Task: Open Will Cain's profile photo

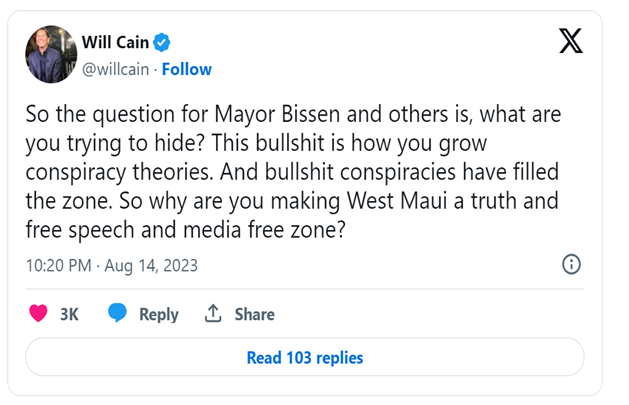Action: click(49, 54)
